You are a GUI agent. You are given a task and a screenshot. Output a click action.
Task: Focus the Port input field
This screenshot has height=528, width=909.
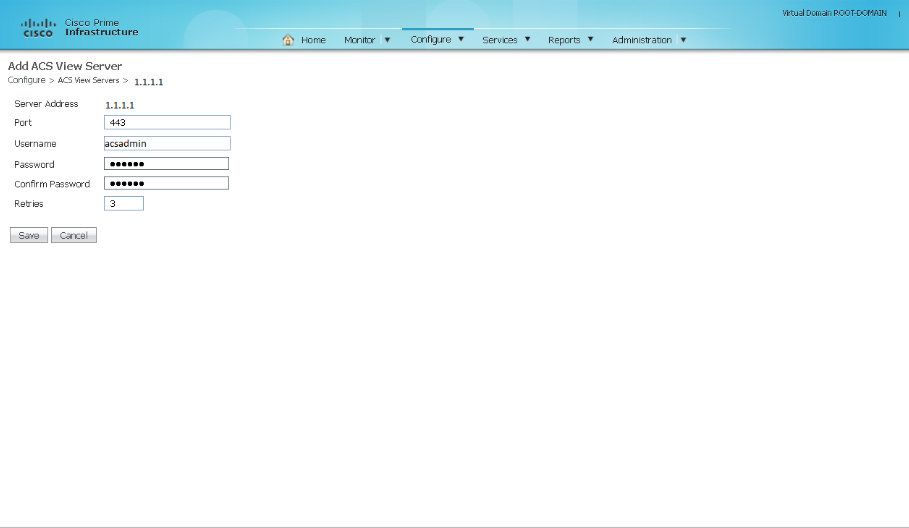[167, 122]
